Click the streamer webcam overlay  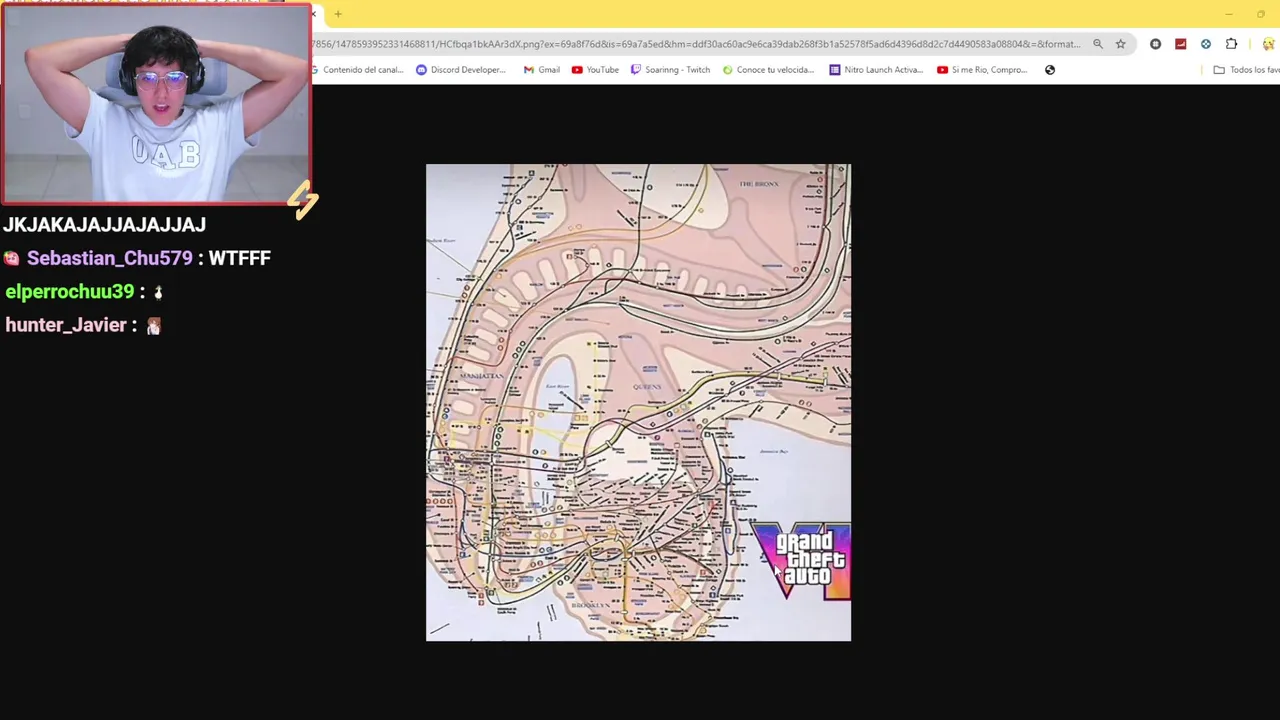[156, 104]
